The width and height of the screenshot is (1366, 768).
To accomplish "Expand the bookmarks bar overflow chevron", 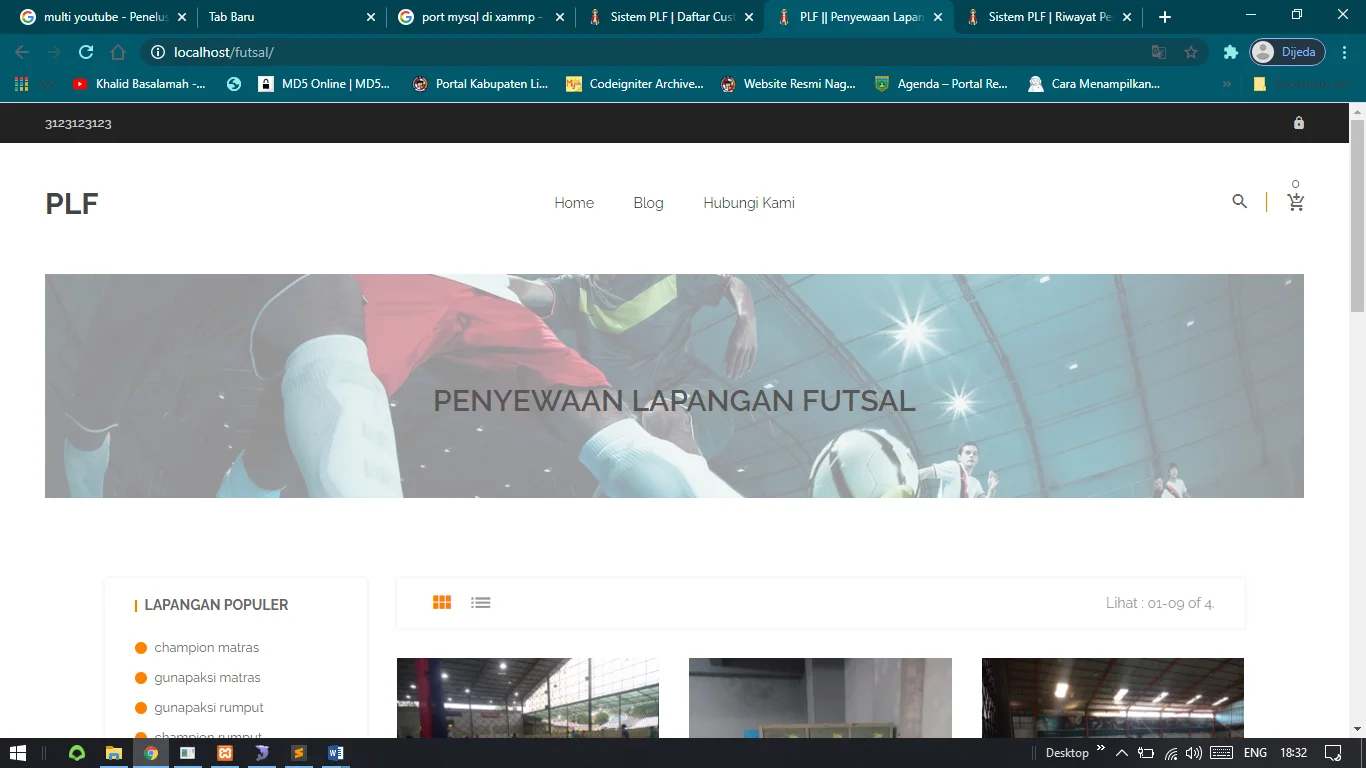I will click(x=1227, y=84).
